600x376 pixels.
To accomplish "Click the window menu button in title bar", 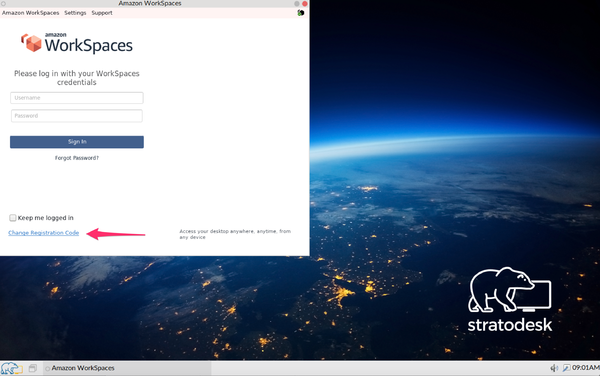I will tap(3, 3).
